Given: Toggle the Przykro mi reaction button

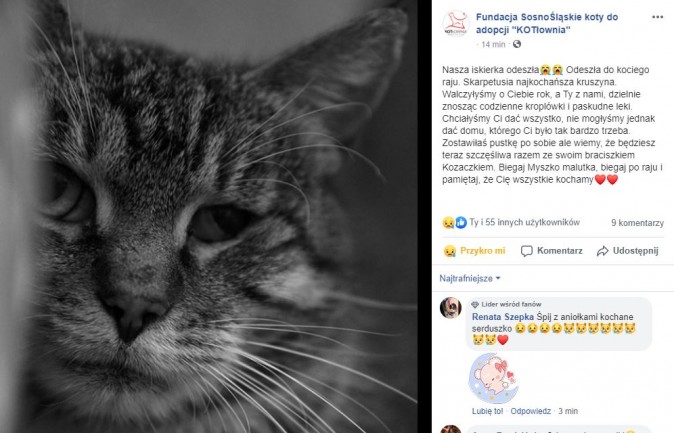Looking at the screenshot, I should click(475, 251).
